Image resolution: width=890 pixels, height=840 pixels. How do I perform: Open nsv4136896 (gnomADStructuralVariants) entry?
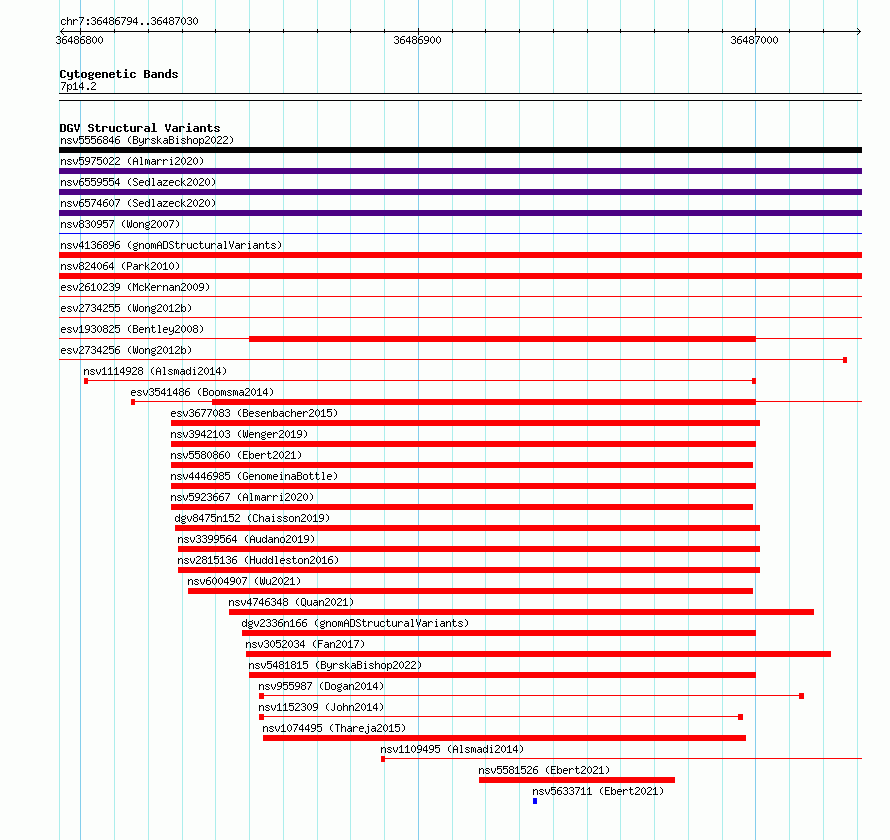pyautogui.click(x=171, y=245)
